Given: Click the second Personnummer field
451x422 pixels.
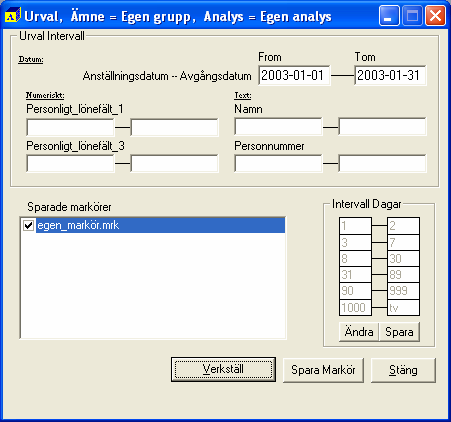Looking at the screenshot, I should point(382,163).
